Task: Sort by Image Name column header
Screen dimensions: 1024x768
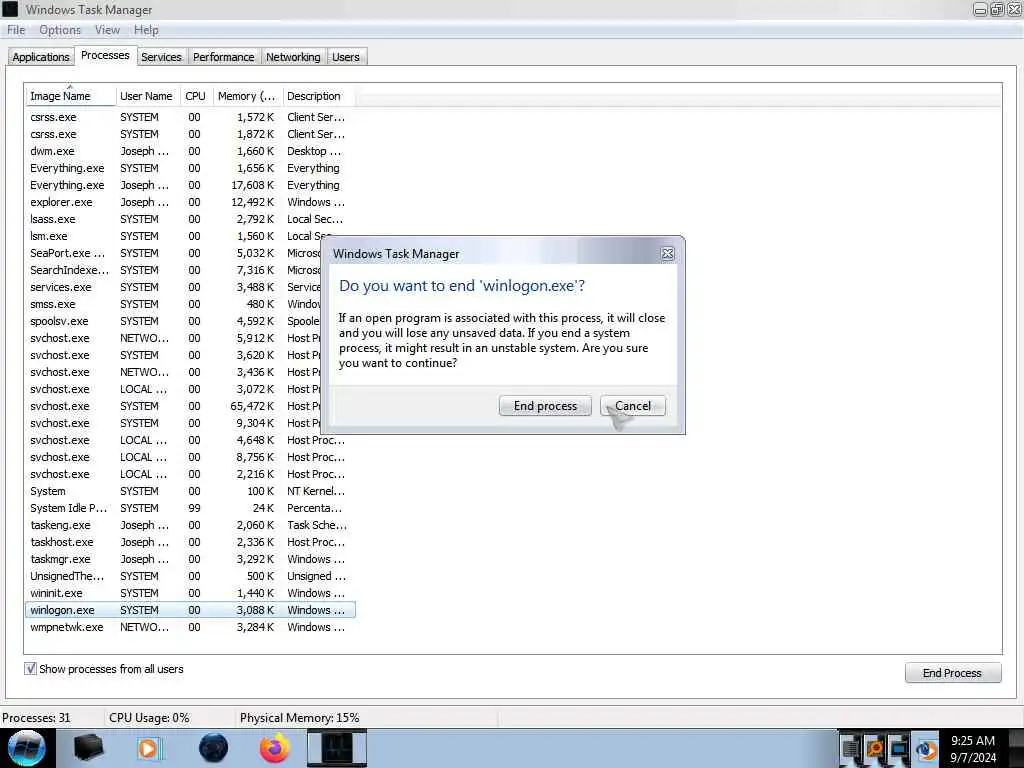Action: coord(71,96)
